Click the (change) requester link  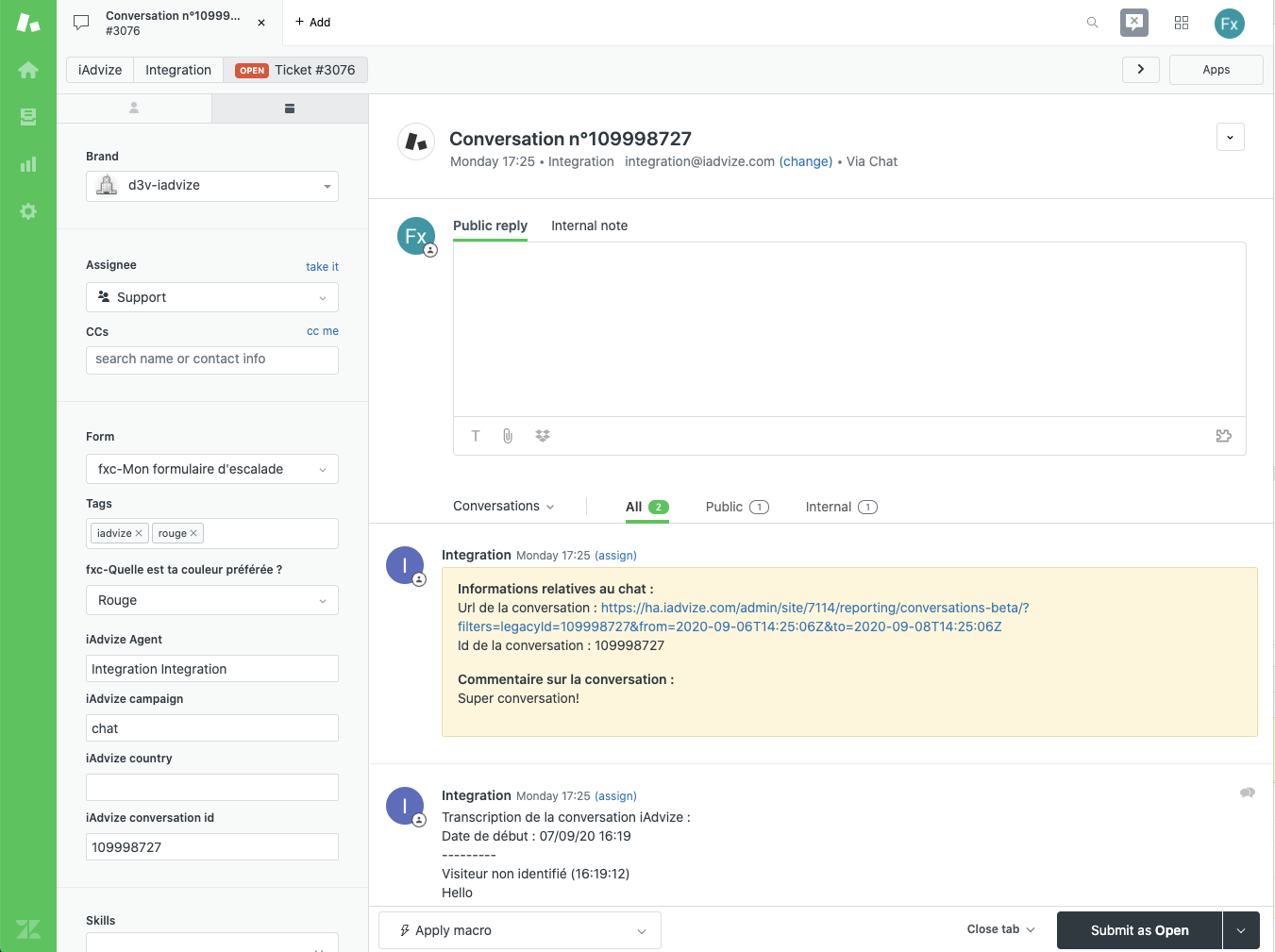coord(806,161)
